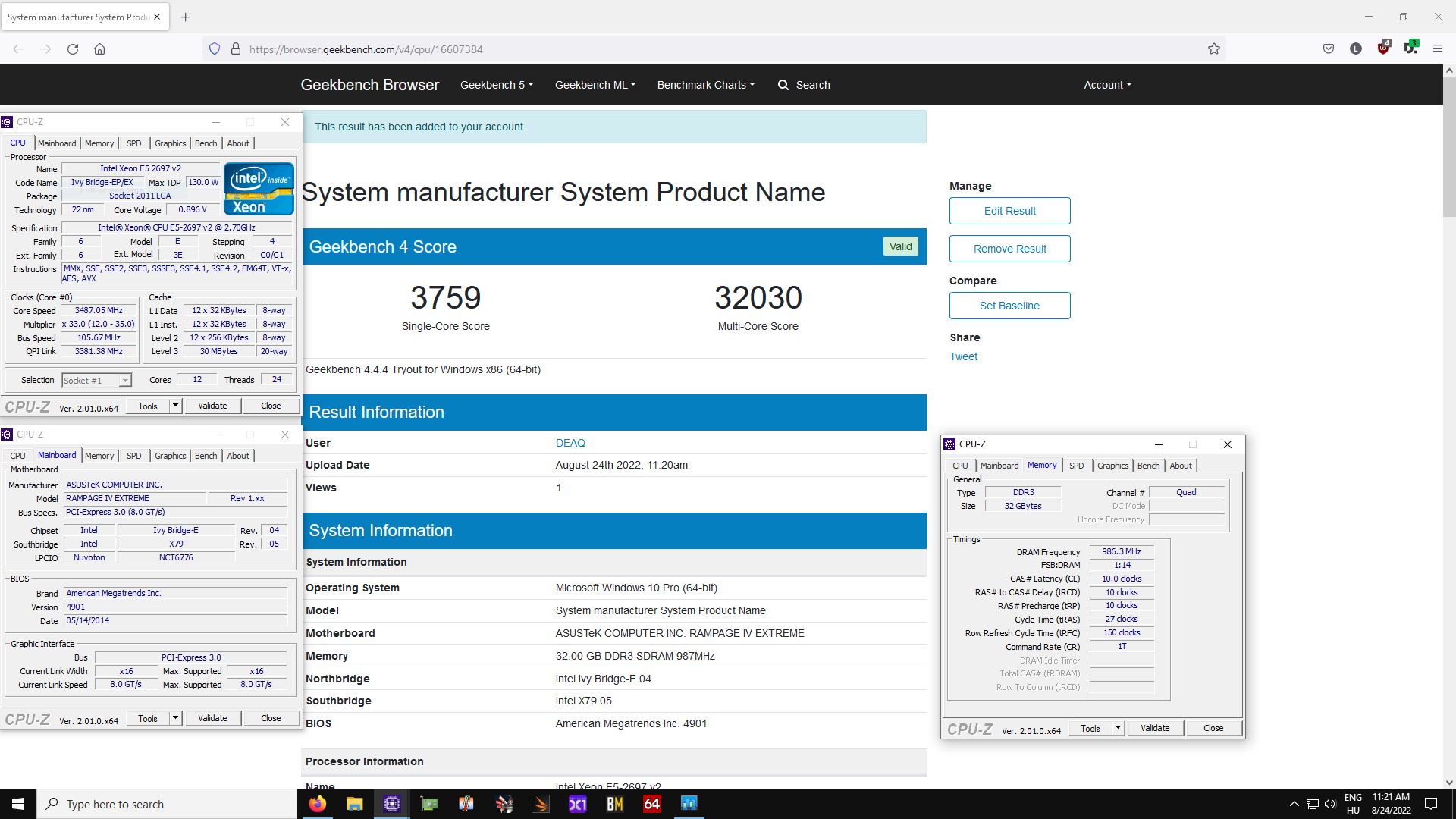This screenshot has height=819, width=1456.
Task: Open Bench tab in Memory CPU-Z window
Action: pyautogui.click(x=1148, y=466)
